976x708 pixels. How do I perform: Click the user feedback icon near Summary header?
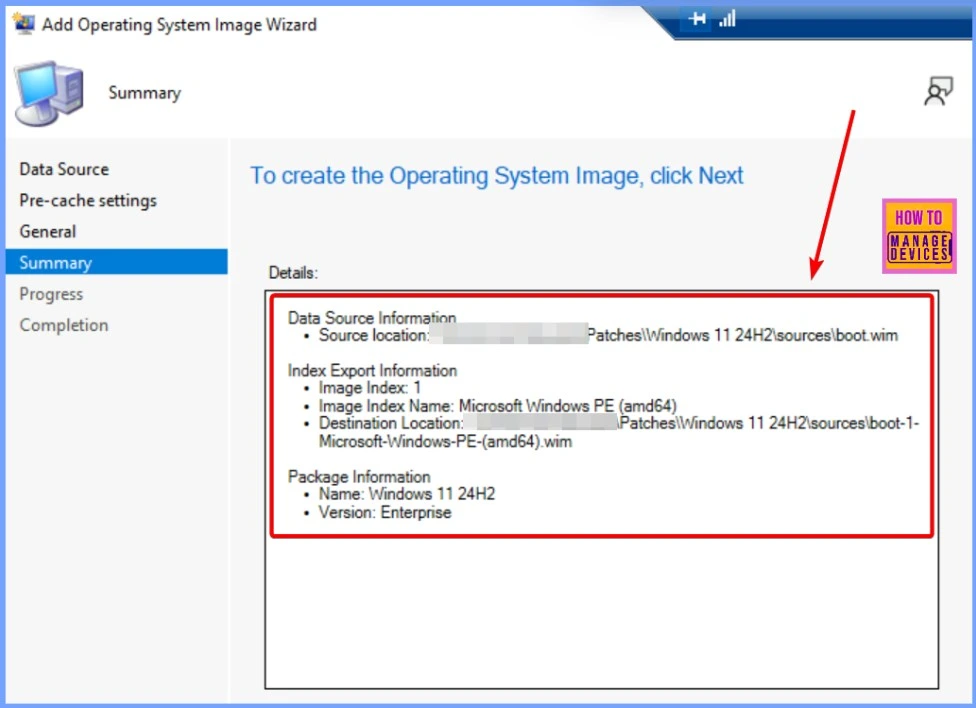point(939,91)
